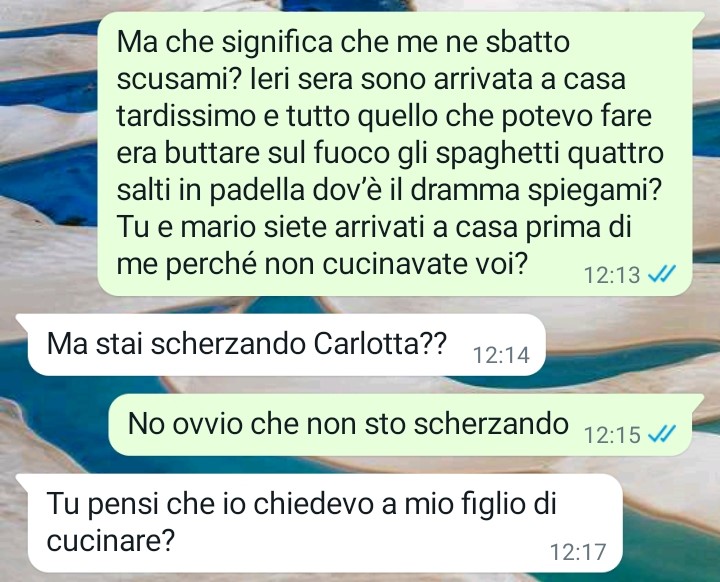Tap the blue double-check beside 12:13
720x582 pixels.
pos(662,275)
